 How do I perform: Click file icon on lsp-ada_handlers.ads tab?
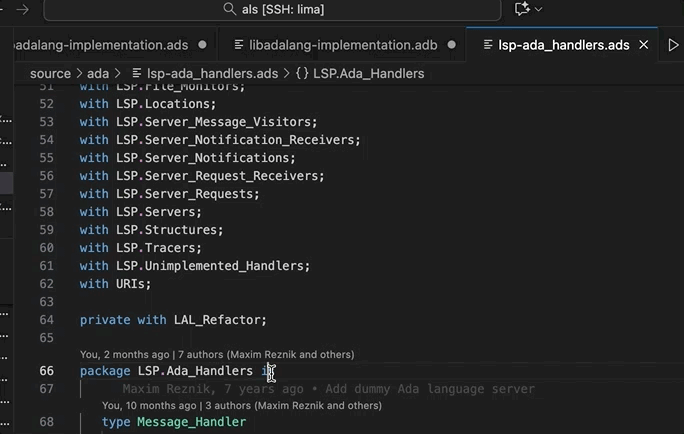(486, 45)
